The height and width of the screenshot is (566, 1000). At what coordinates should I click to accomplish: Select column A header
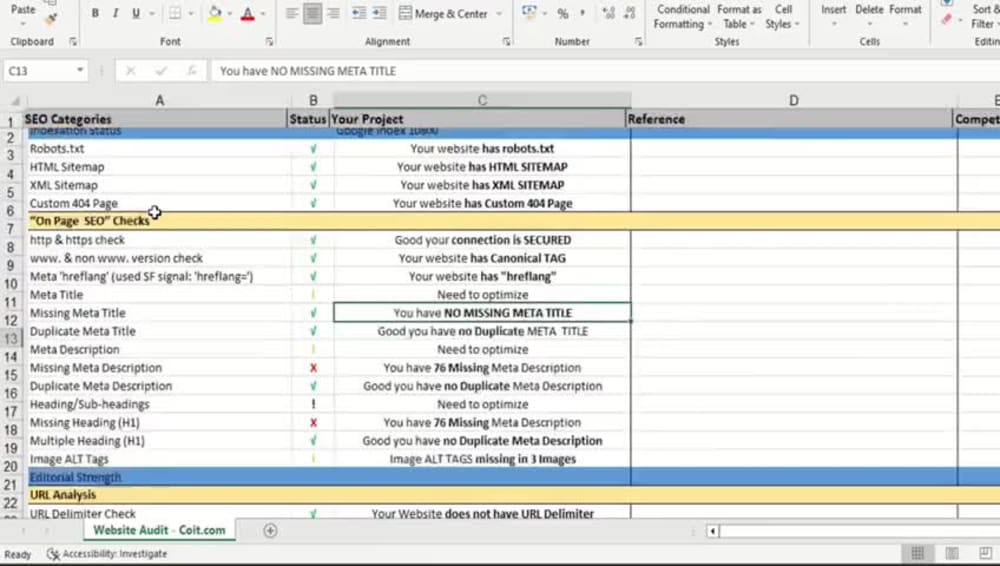[159, 100]
